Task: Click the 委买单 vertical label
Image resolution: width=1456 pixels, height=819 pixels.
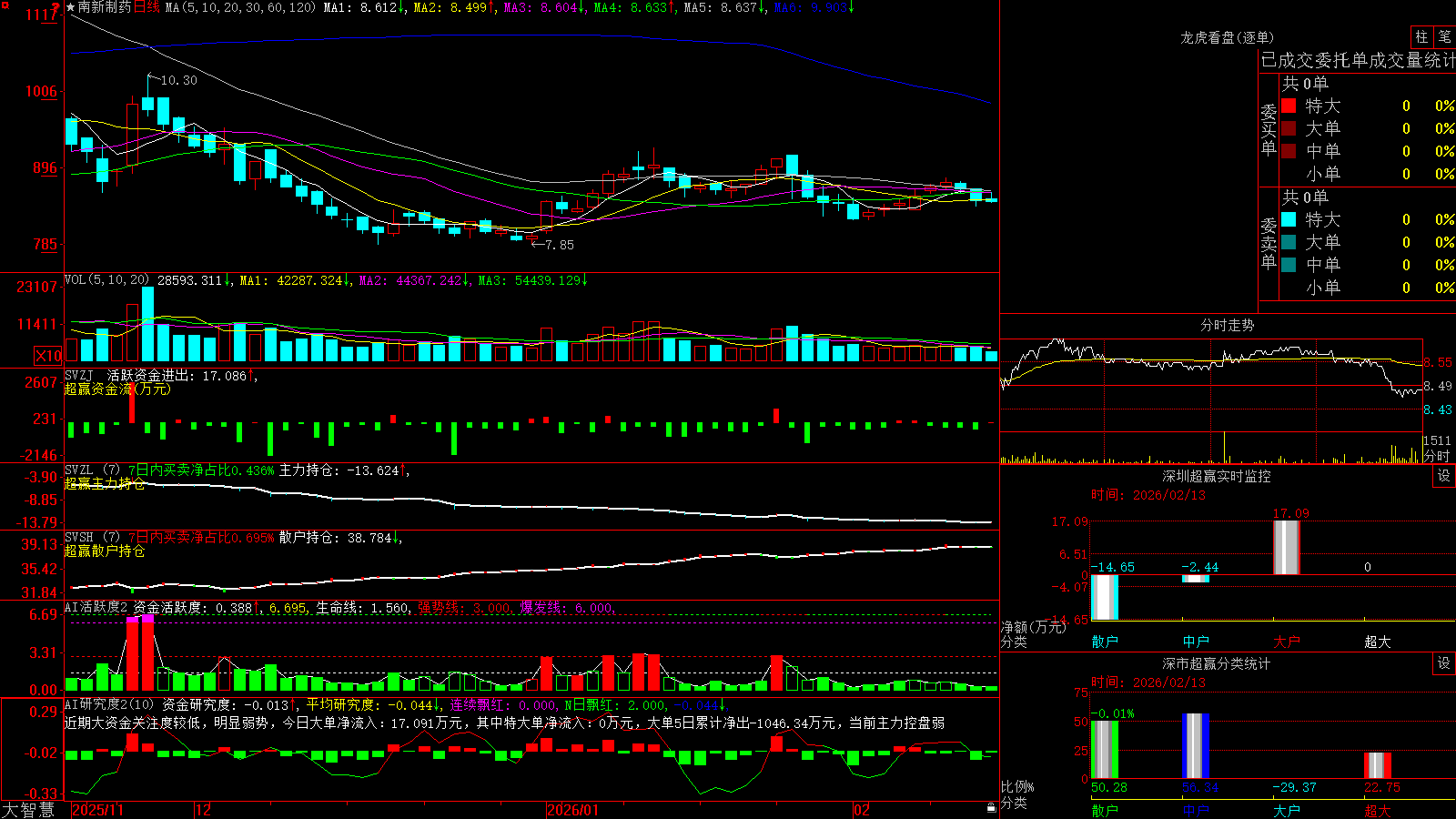Action: [1269, 130]
